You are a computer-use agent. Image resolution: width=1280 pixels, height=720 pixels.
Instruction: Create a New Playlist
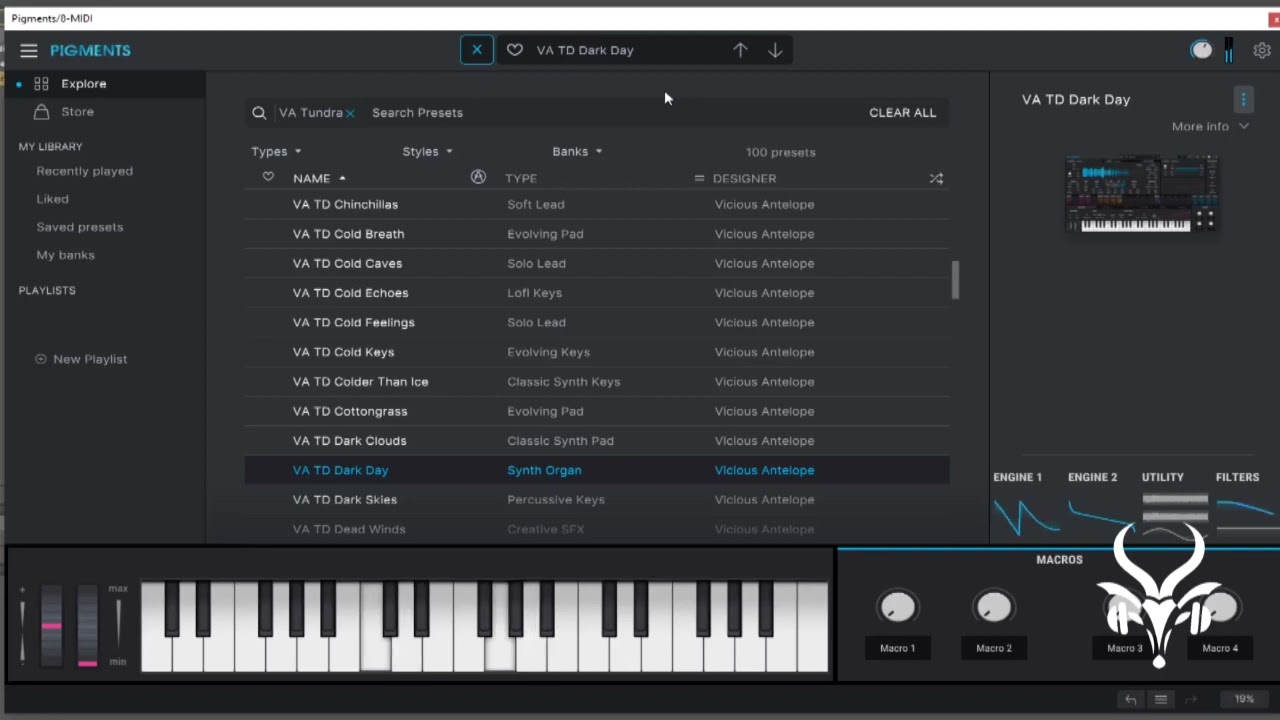(x=81, y=359)
